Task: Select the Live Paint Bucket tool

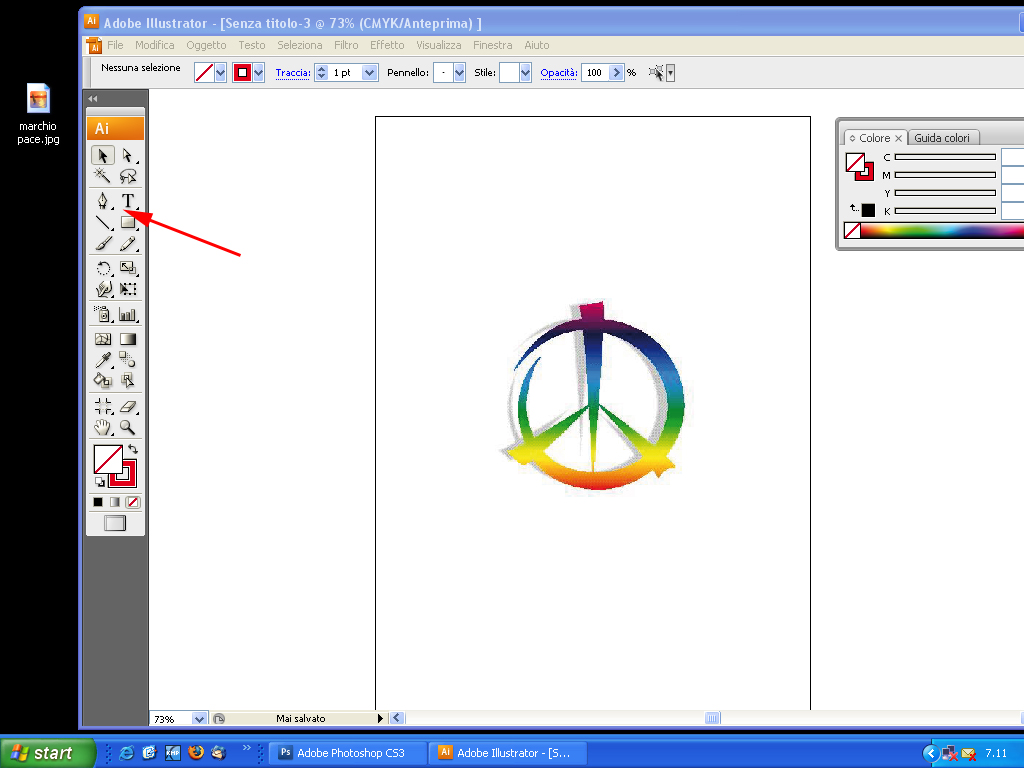Action: (x=103, y=379)
